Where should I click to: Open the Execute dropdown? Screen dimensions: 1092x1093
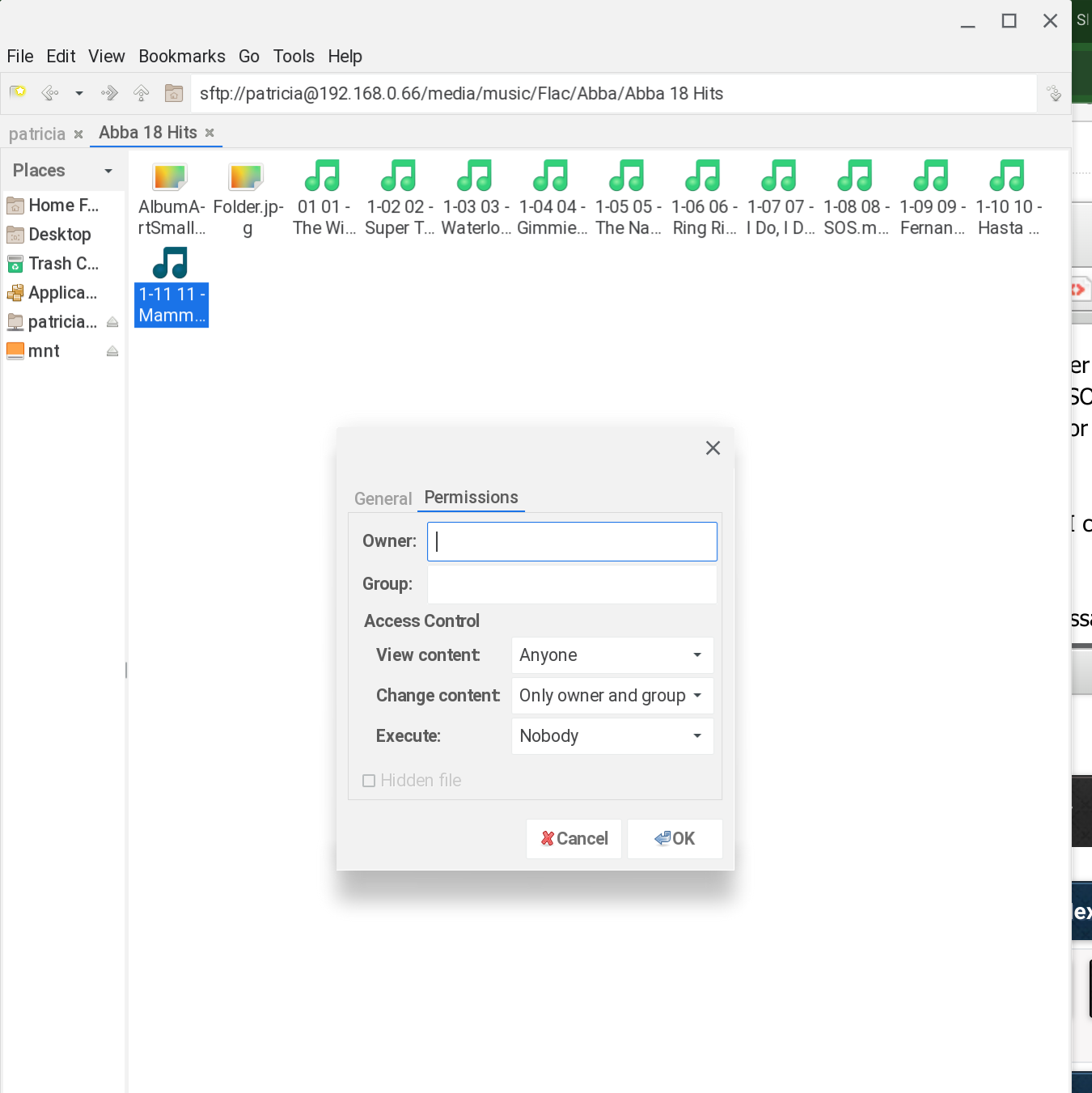[612, 736]
